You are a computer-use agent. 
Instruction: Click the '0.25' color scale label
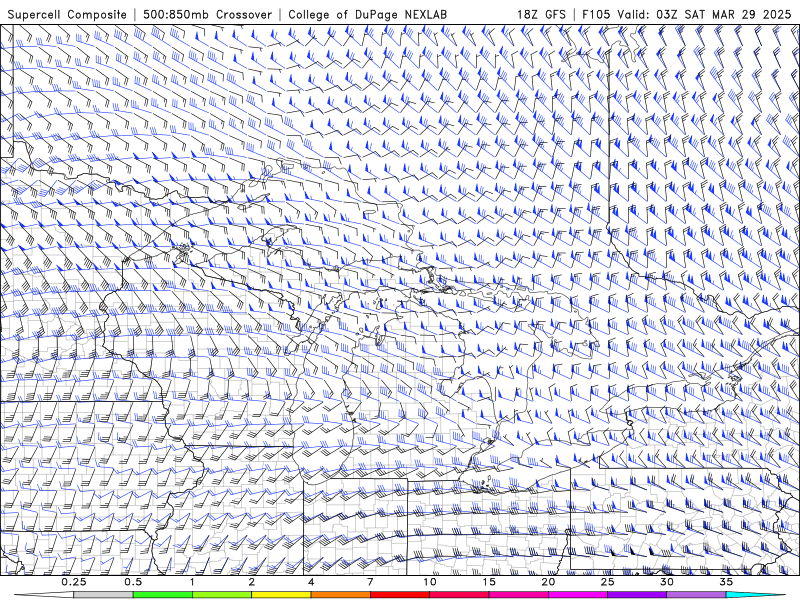pos(74,582)
